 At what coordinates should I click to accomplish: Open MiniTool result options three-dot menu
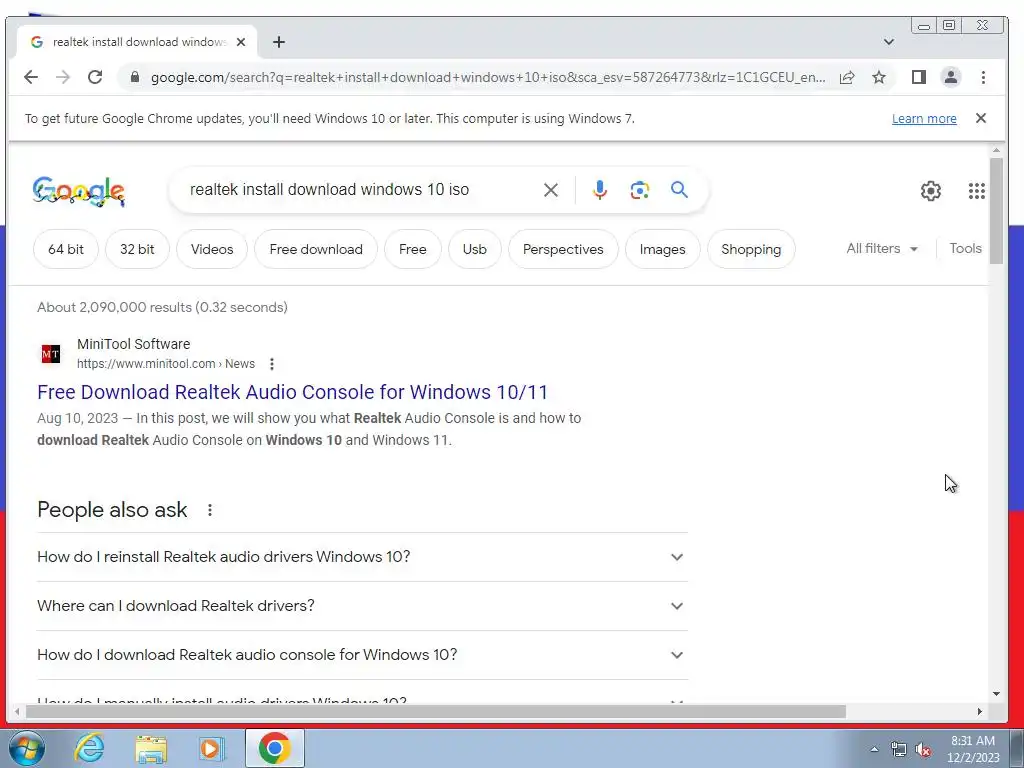pyautogui.click(x=272, y=364)
